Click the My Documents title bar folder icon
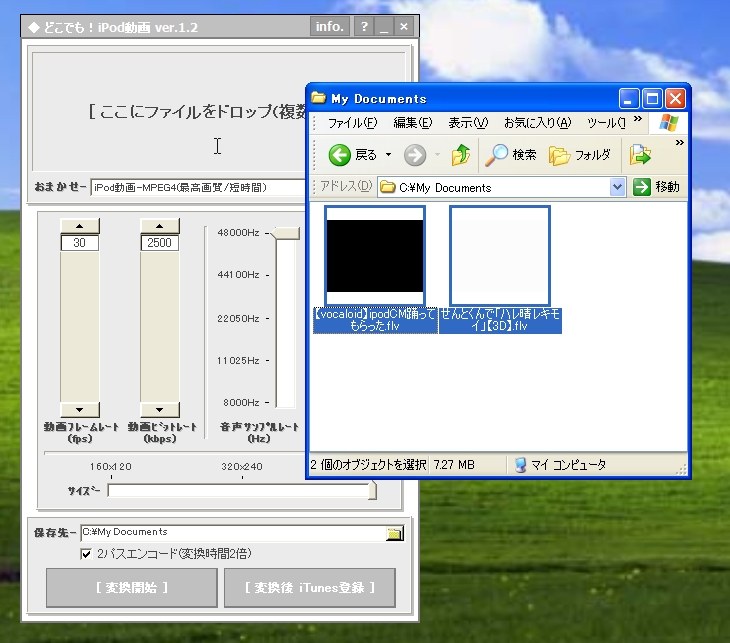Image resolution: width=730 pixels, height=643 pixels. tap(318, 98)
